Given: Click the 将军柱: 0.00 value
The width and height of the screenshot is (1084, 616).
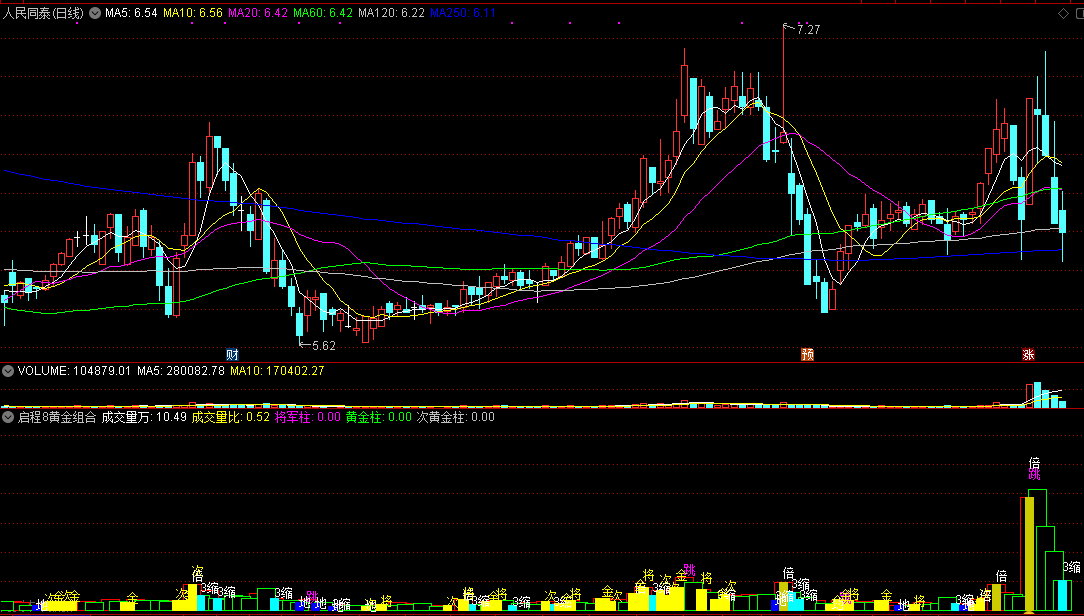Looking at the screenshot, I should tap(308, 418).
